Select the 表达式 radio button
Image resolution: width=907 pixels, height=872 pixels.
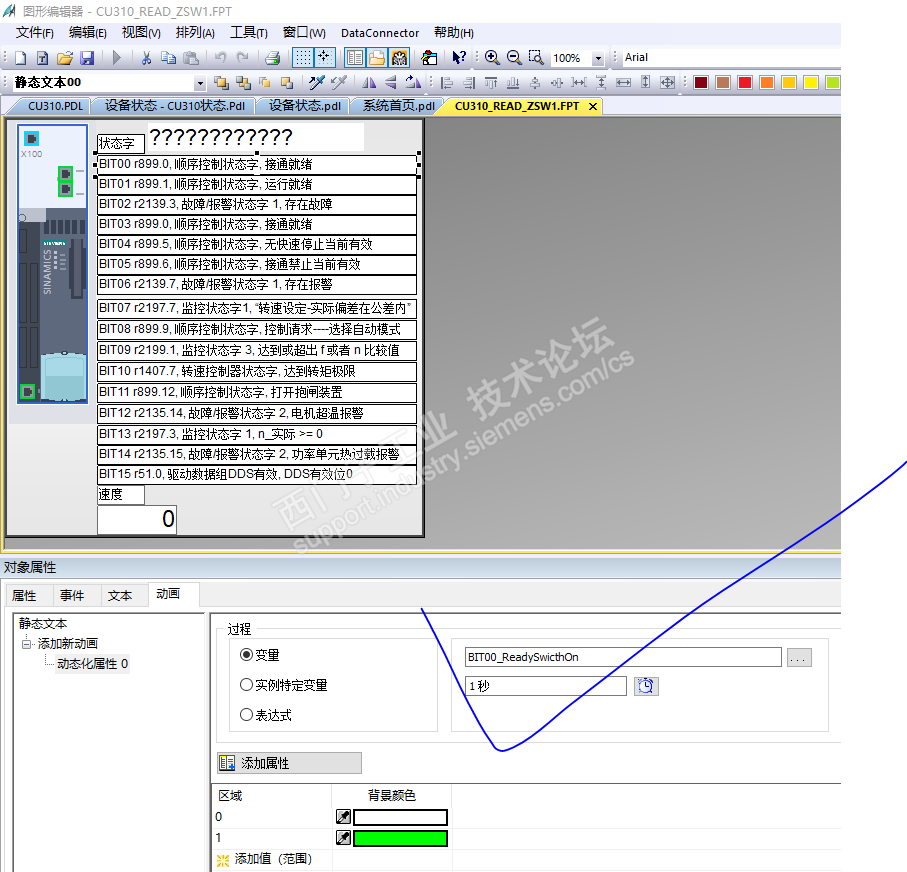pyautogui.click(x=246, y=715)
